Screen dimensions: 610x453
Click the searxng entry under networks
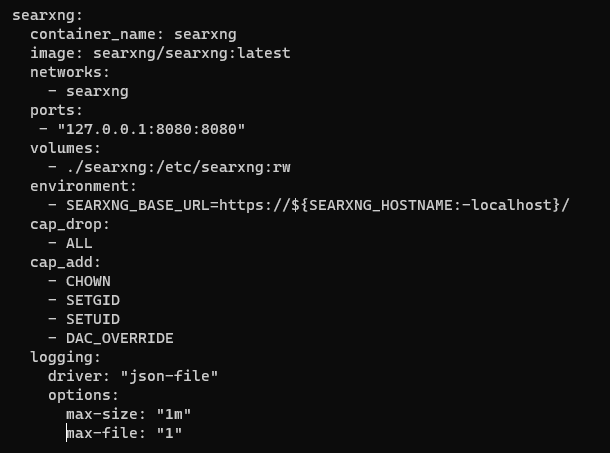pyautogui.click(x=97, y=91)
